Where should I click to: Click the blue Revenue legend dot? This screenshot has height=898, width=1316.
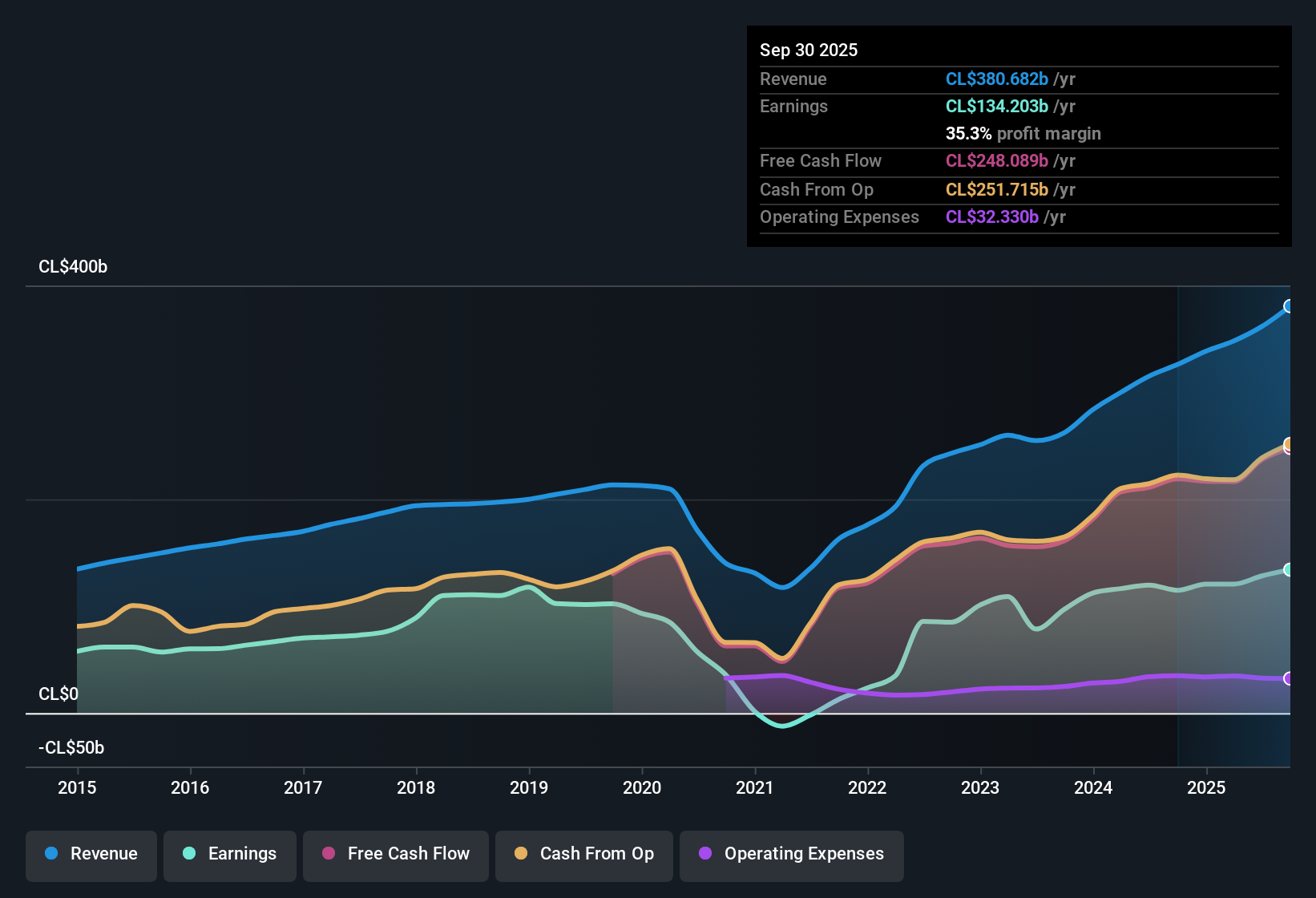50,854
